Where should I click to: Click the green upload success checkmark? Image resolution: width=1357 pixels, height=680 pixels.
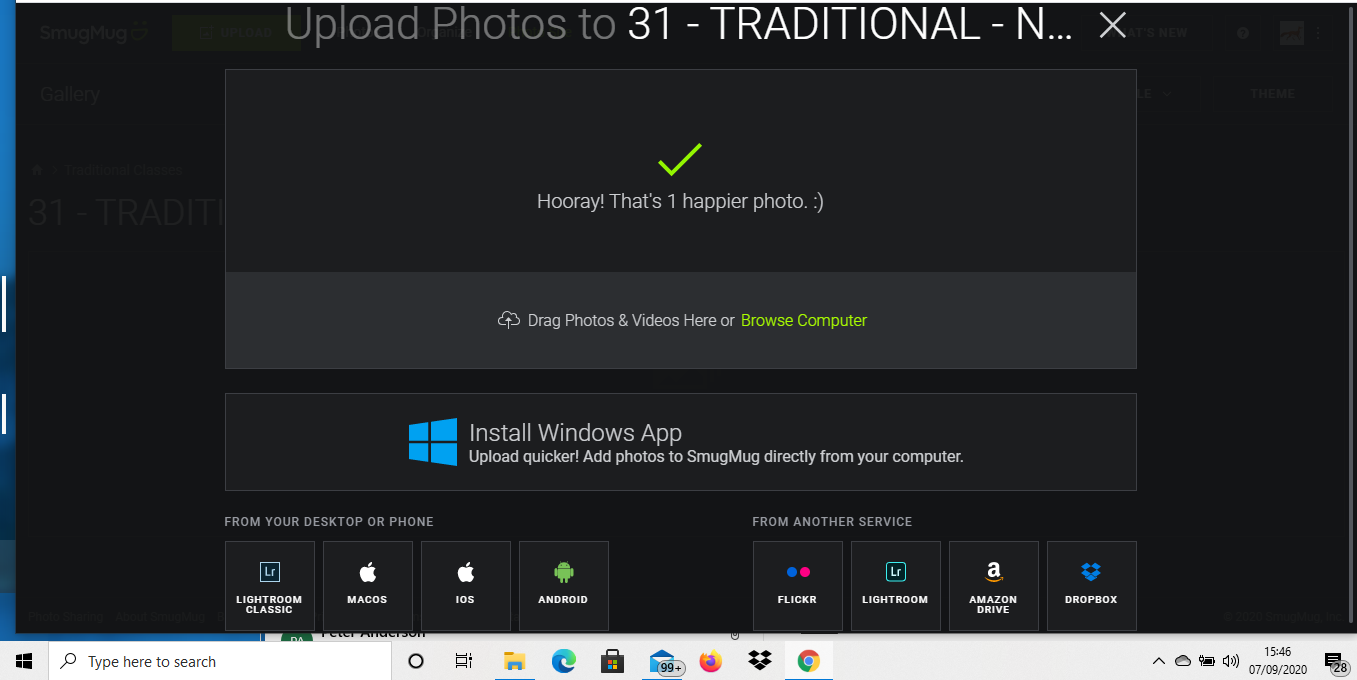[x=680, y=160]
